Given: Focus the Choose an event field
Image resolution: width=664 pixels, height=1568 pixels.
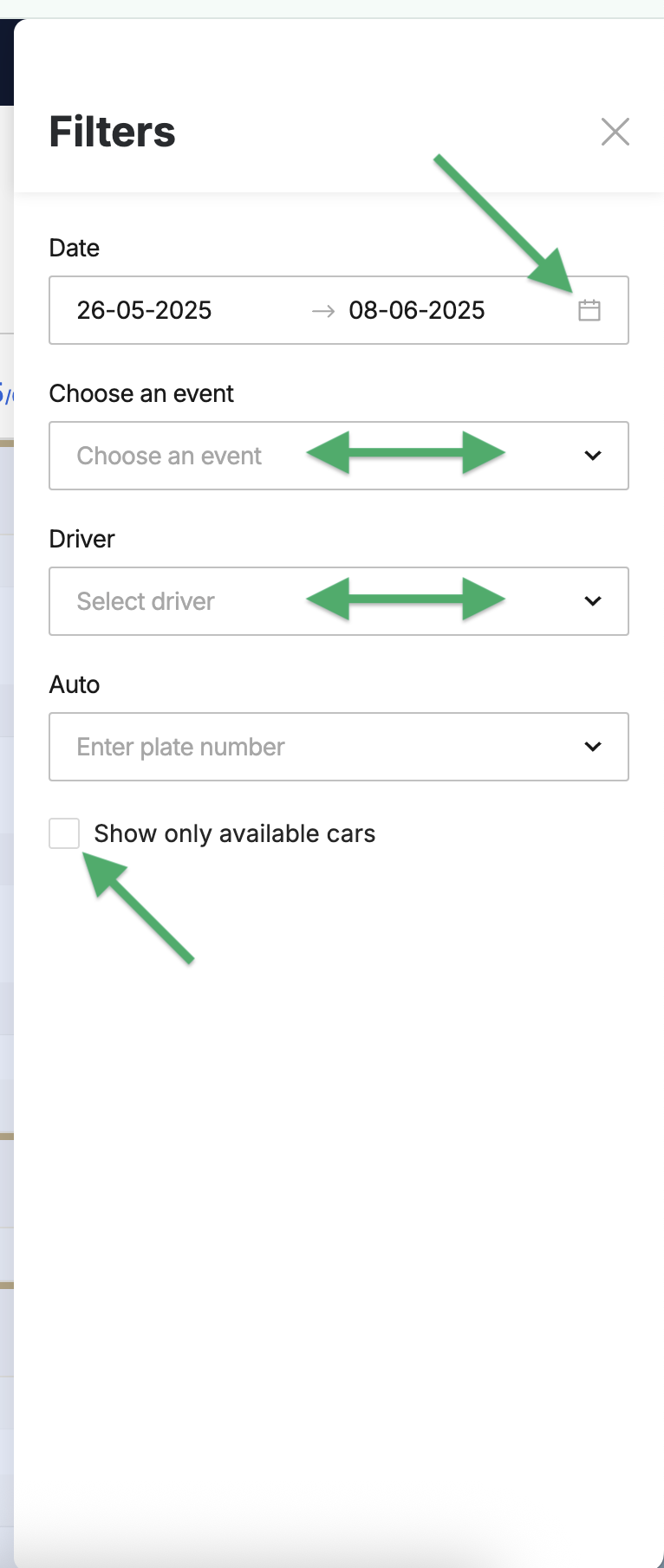Looking at the screenshot, I should (x=339, y=456).
